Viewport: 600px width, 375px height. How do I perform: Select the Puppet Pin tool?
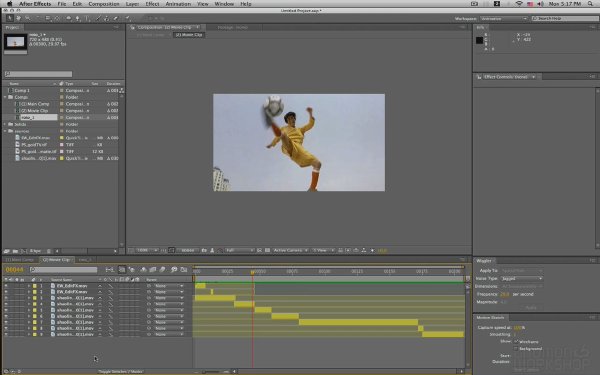127,18
